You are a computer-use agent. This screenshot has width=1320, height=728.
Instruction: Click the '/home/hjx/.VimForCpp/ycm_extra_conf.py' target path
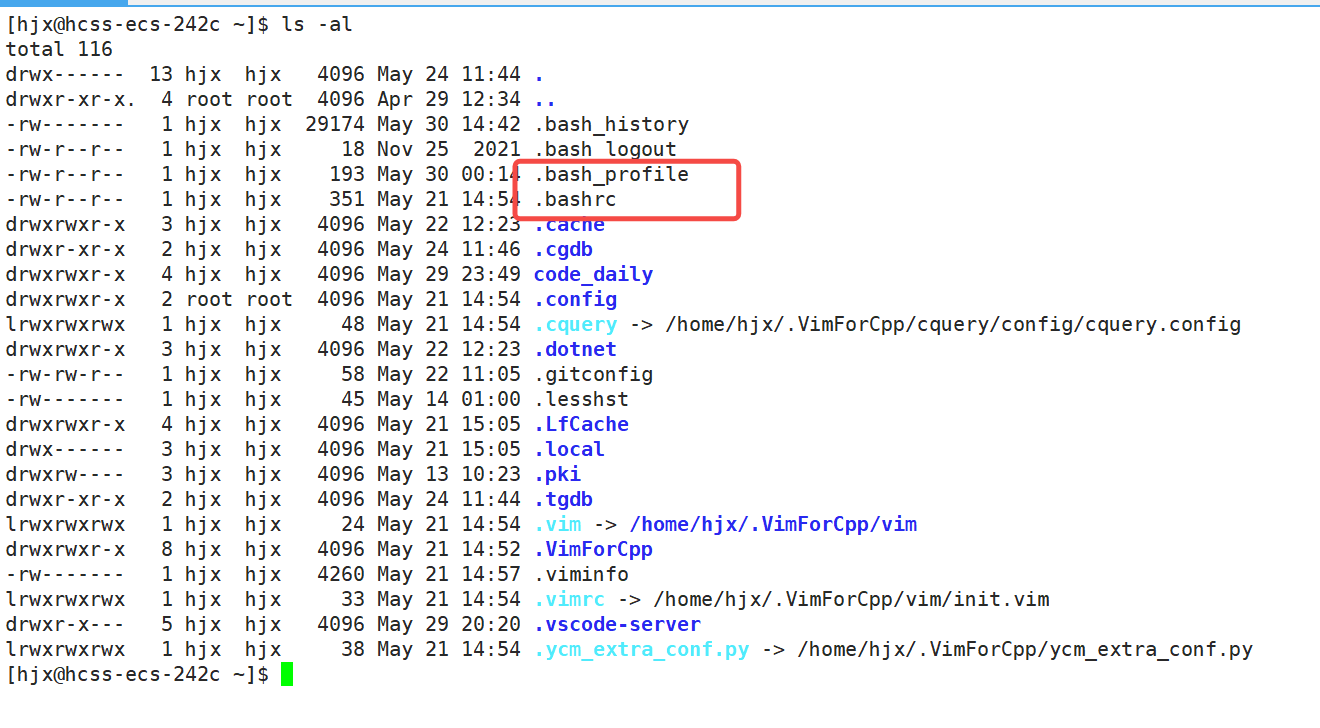pyautogui.click(x=1025, y=650)
